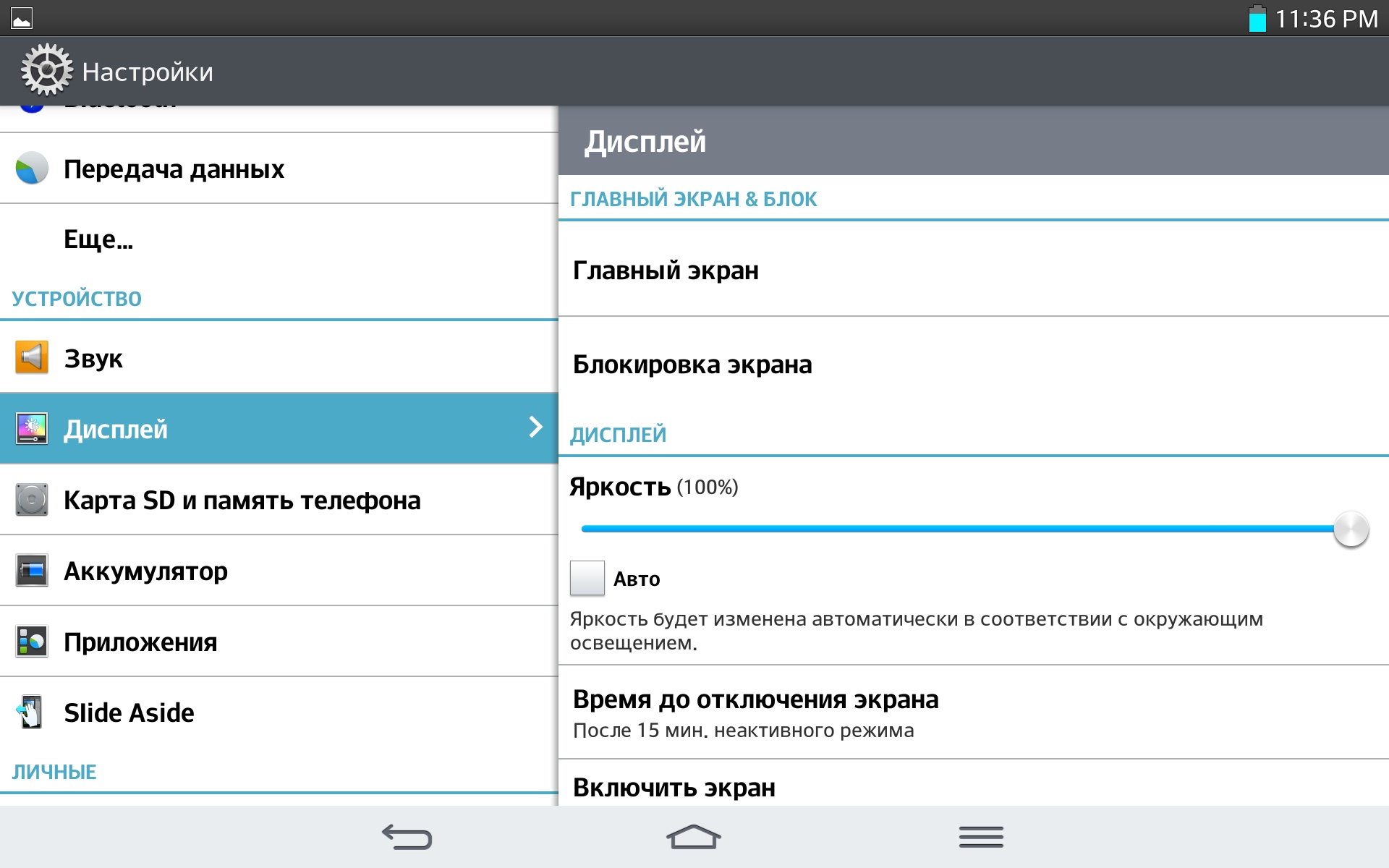Viewport: 1389px width, 868px height.
Task: Enable the Авто brightness checkbox
Action: point(587,578)
